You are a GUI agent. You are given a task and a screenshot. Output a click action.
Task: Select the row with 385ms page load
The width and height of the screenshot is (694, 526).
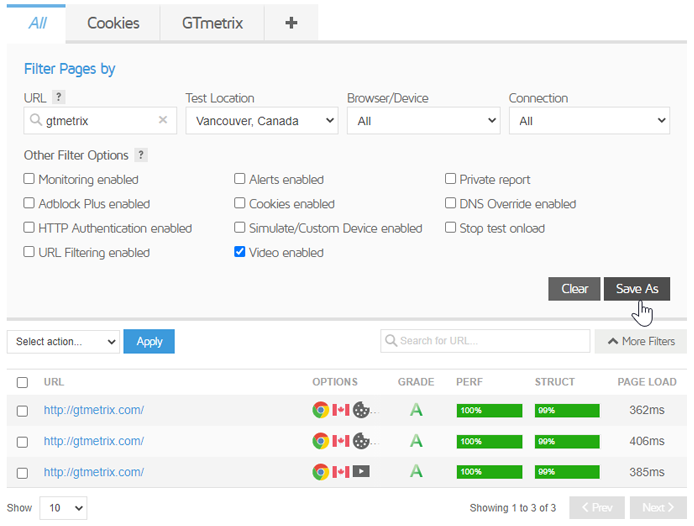coord(22,473)
